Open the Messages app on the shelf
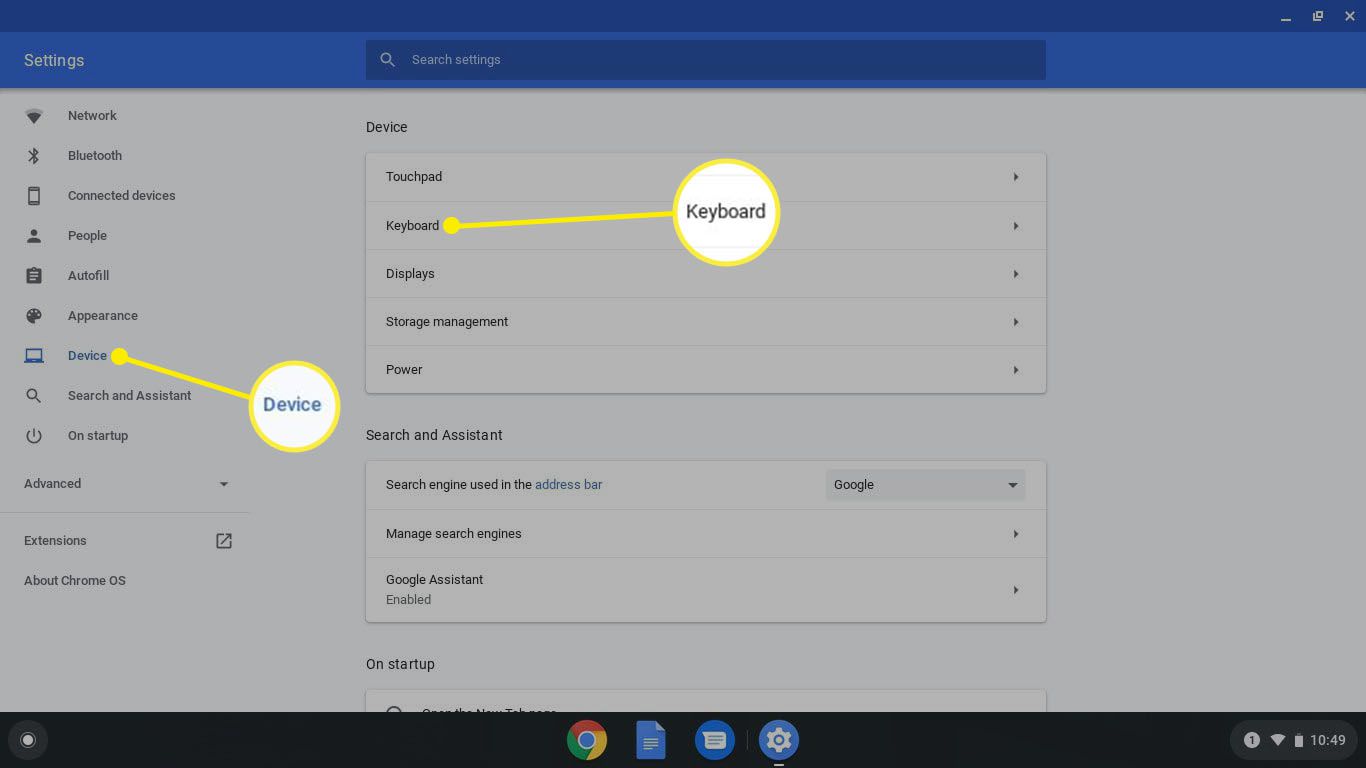The width and height of the screenshot is (1366, 768). (714, 740)
